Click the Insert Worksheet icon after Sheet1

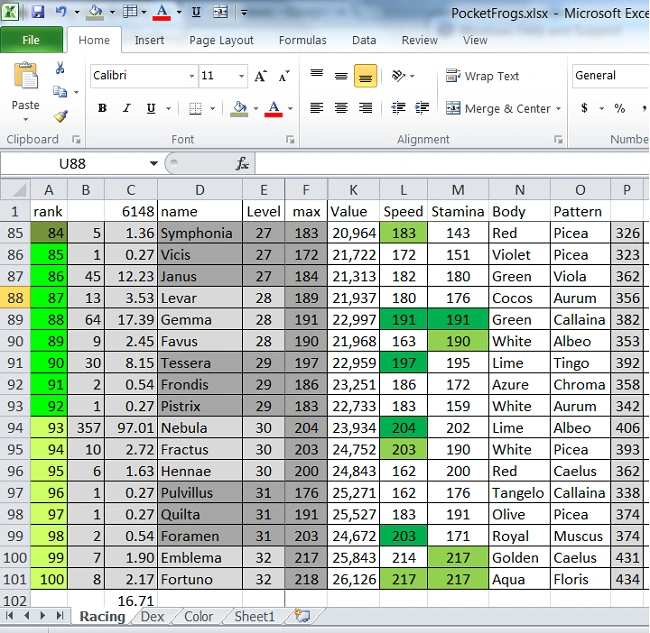302,616
